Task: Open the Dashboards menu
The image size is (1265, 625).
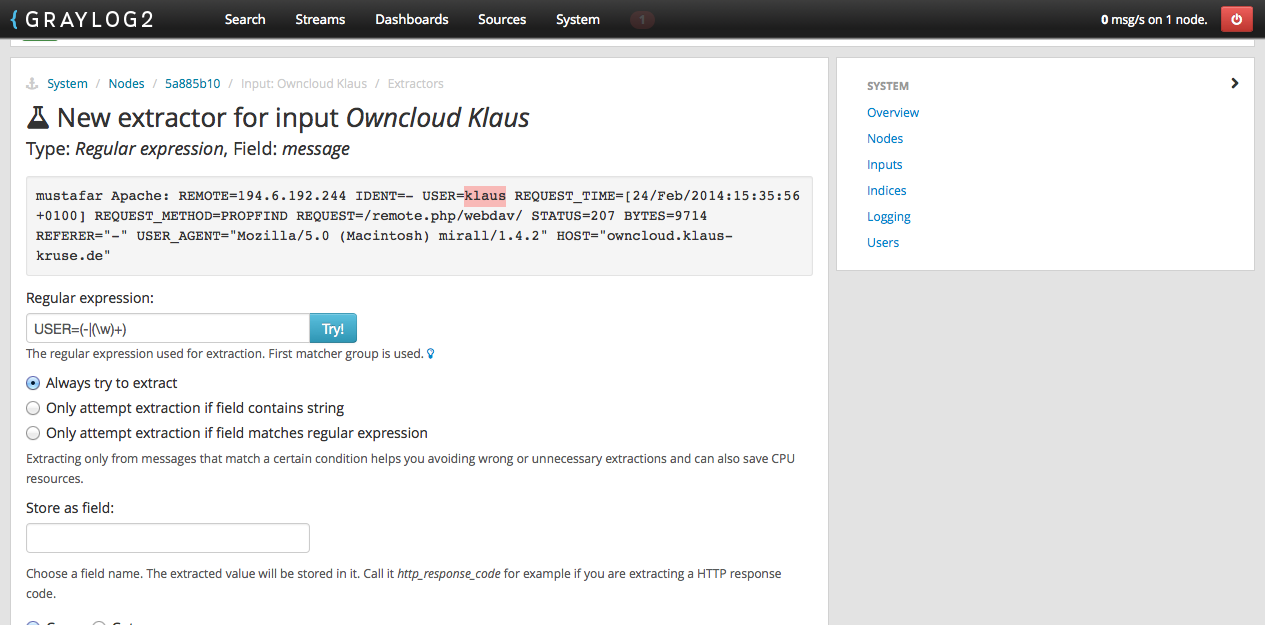Action: click(411, 19)
